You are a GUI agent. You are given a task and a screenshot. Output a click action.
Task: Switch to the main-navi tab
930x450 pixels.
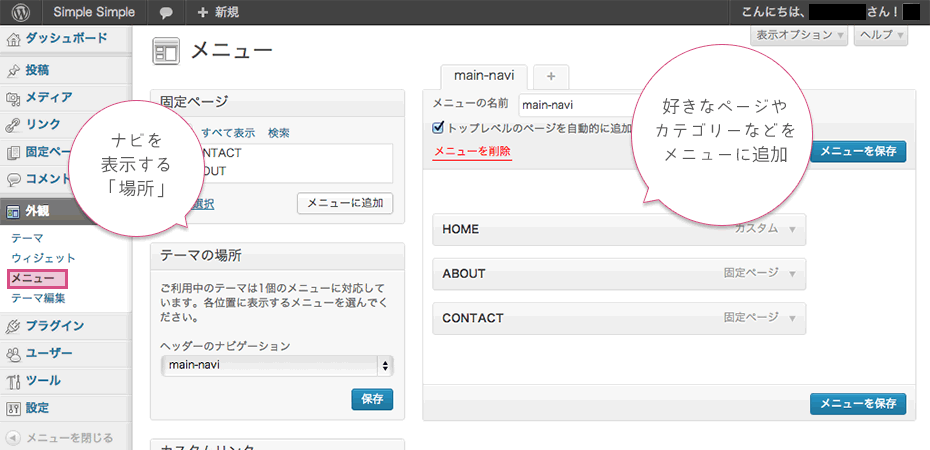(484, 75)
